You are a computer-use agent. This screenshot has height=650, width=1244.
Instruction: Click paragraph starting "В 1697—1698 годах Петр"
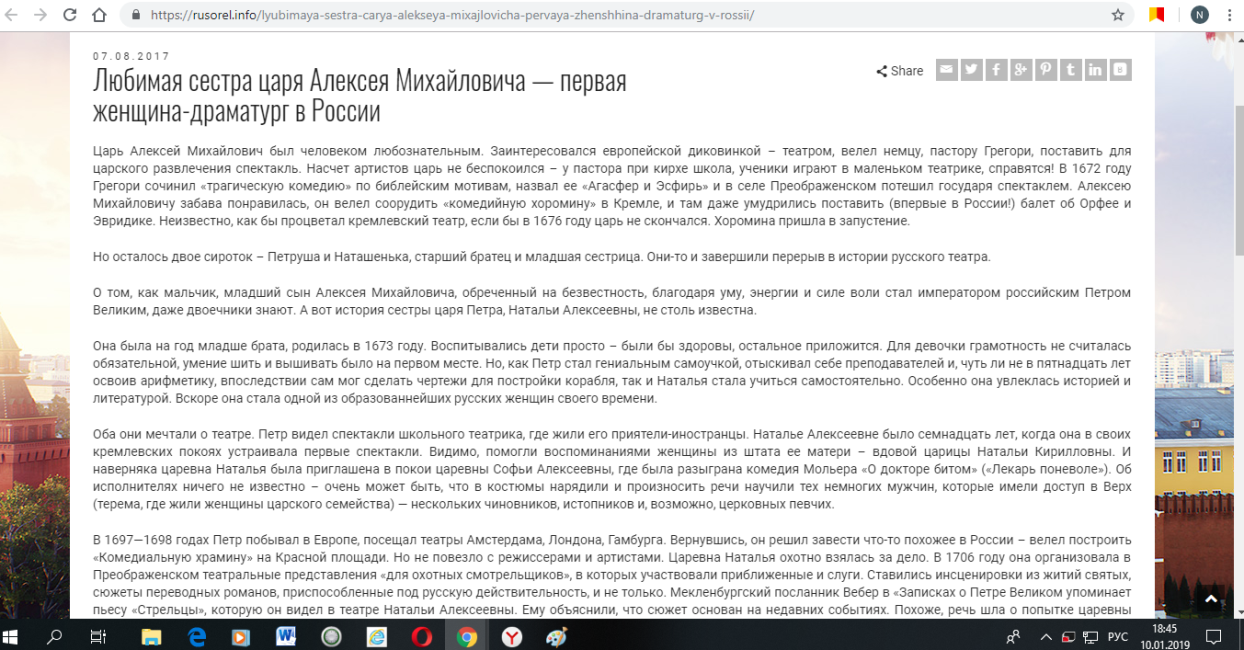click(612, 575)
